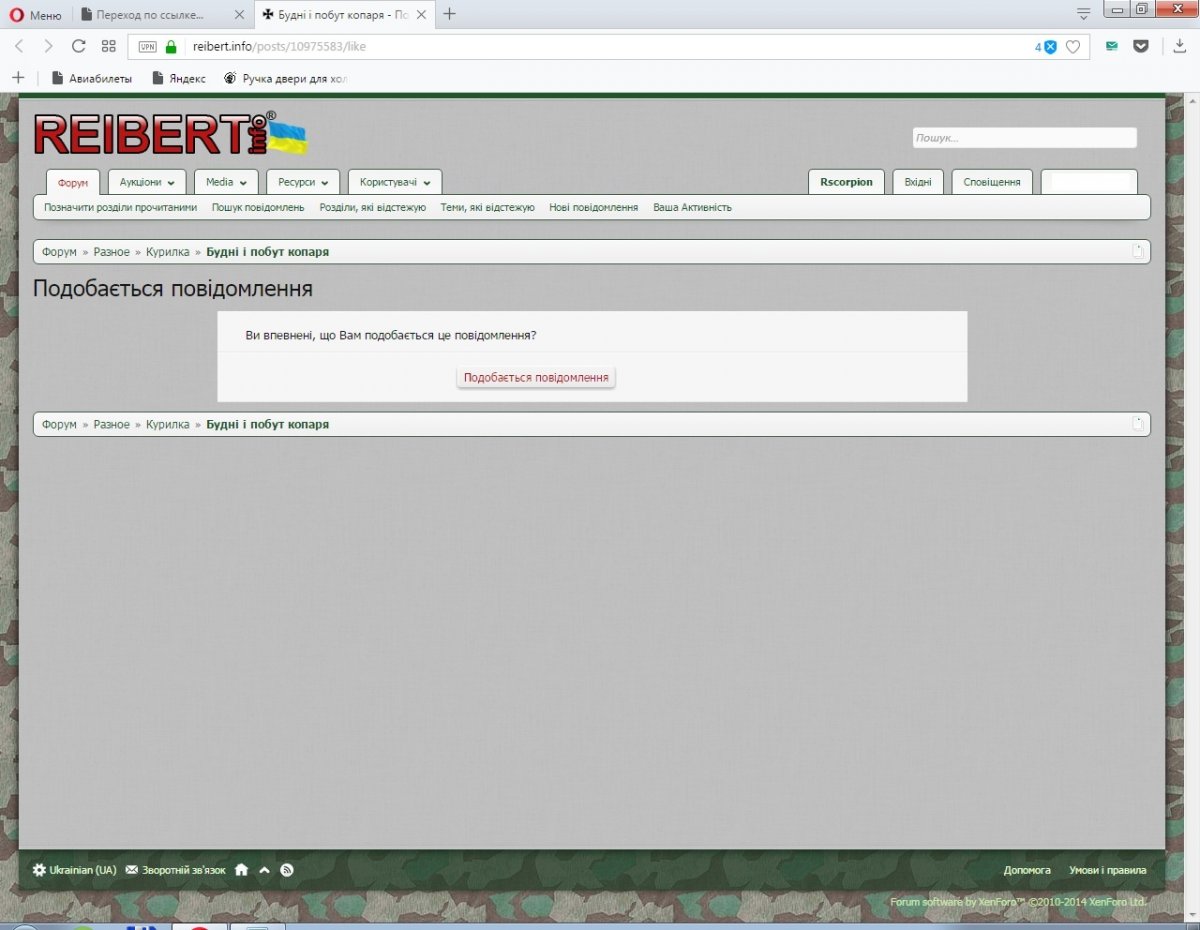
Task: Toggle the VPN badge in address bar
Action: pyautogui.click(x=147, y=46)
